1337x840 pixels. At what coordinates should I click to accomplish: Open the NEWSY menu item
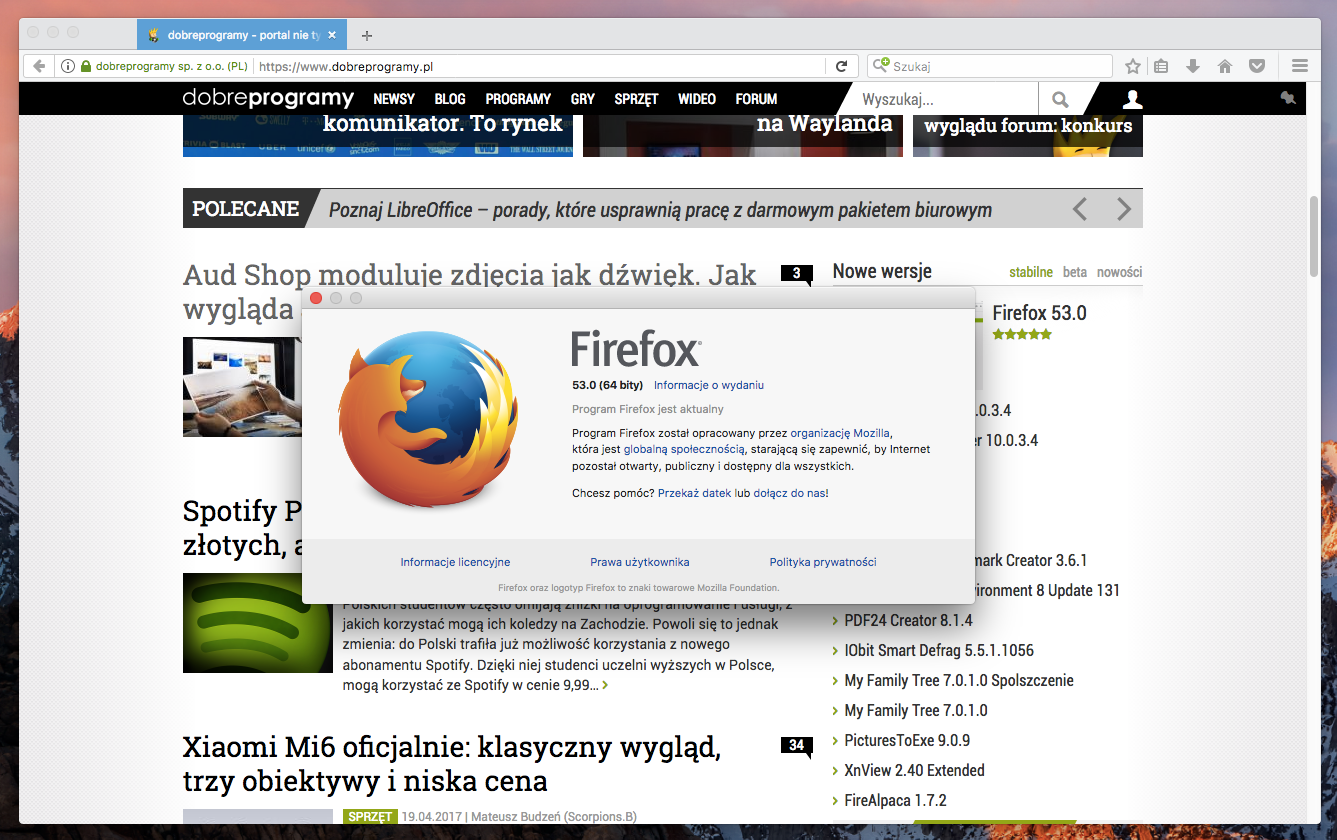pyautogui.click(x=394, y=99)
